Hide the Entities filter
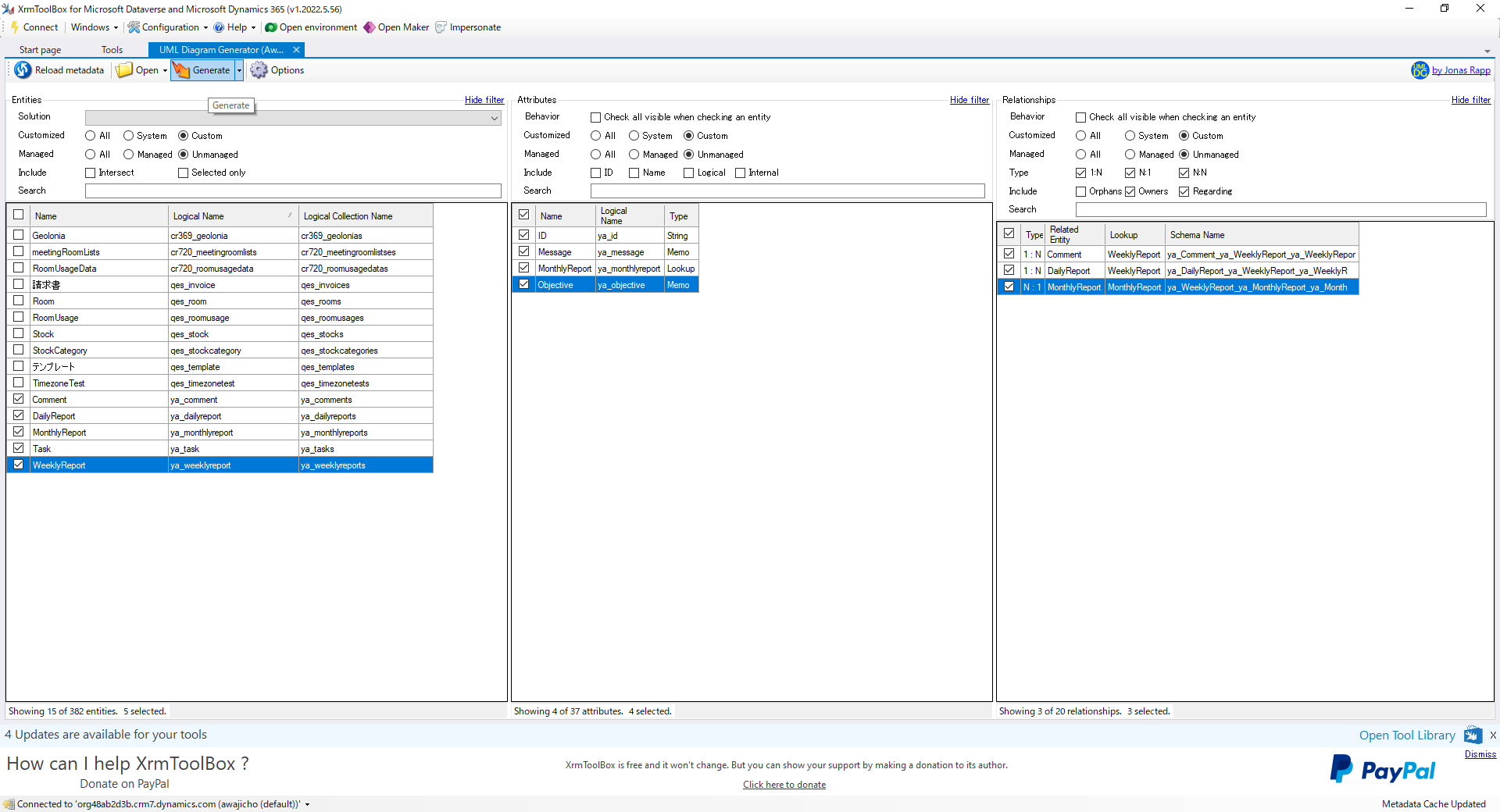The height and width of the screenshot is (812, 1500). point(484,100)
